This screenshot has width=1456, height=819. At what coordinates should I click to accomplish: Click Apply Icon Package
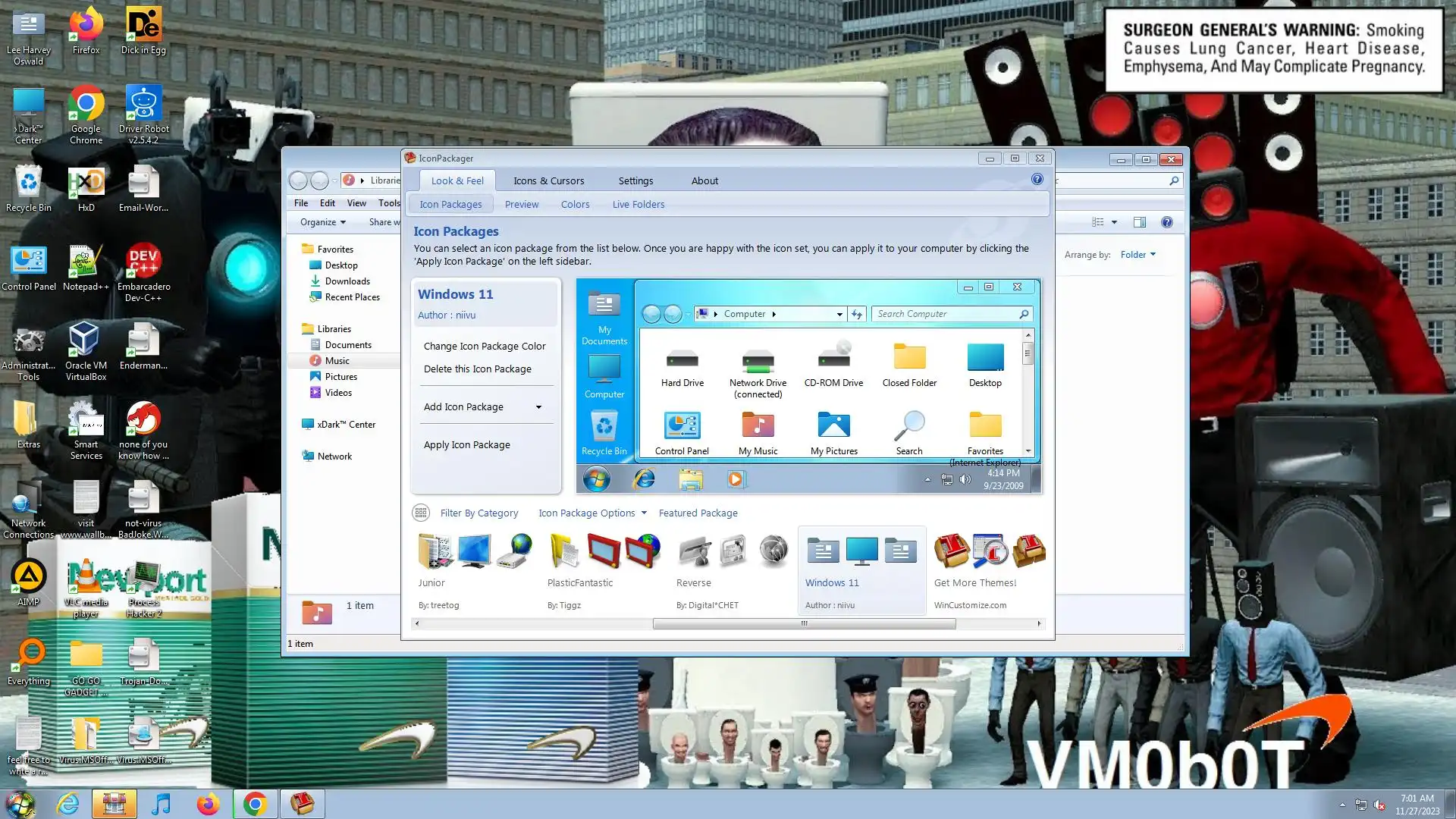(466, 445)
